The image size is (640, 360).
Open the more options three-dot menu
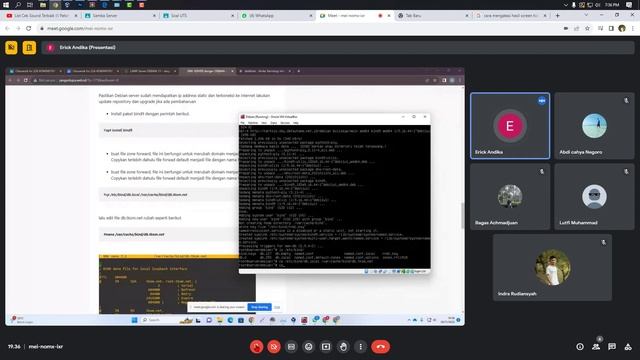click(x=360, y=347)
